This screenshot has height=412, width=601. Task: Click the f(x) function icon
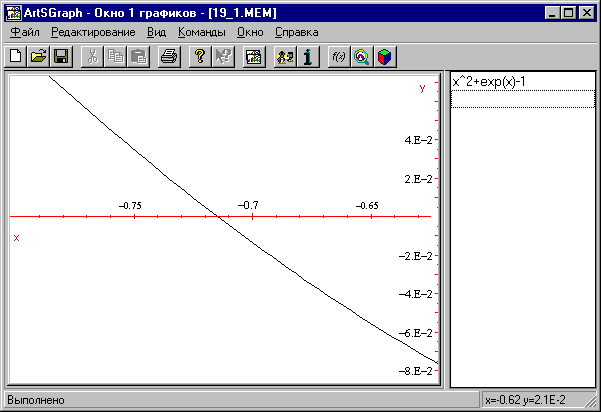coord(338,57)
